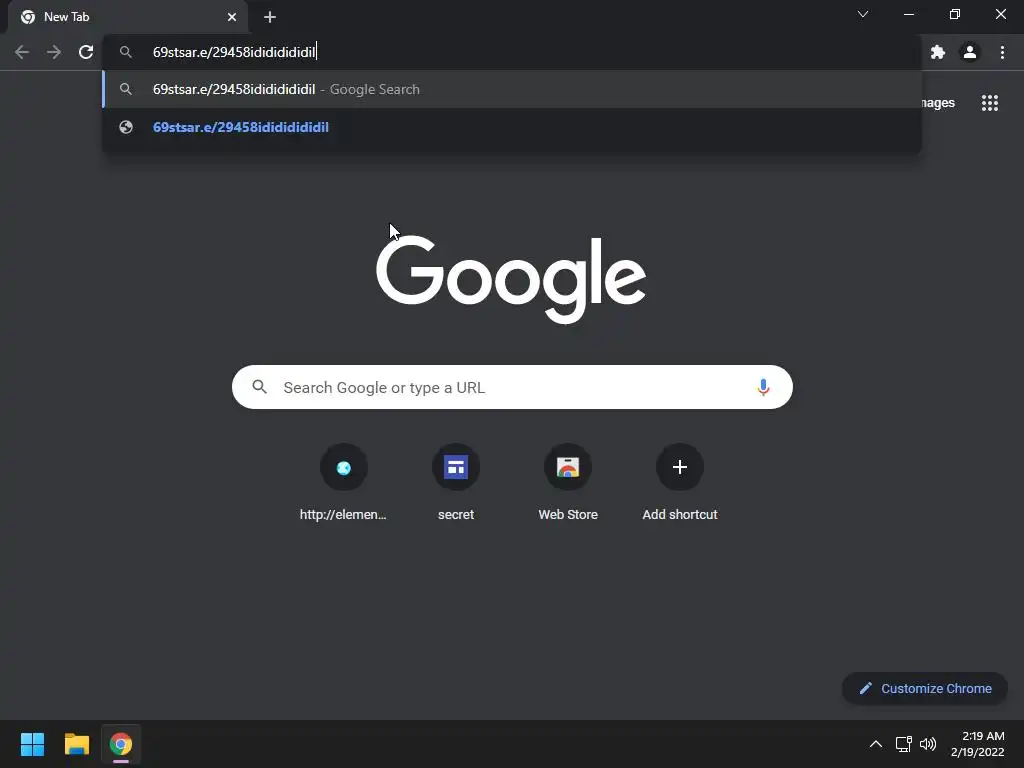
Task: Open the Extensions puzzle icon
Action: [x=938, y=52]
